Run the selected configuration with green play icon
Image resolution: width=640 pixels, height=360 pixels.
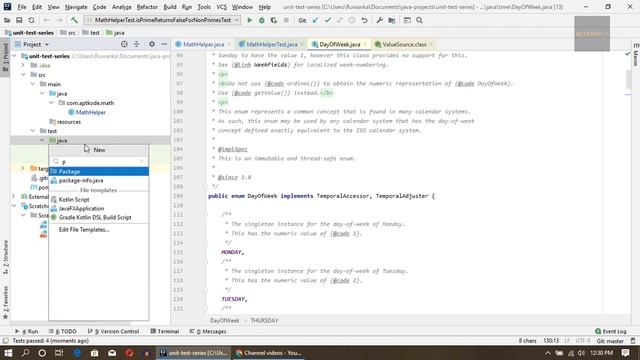249,20
